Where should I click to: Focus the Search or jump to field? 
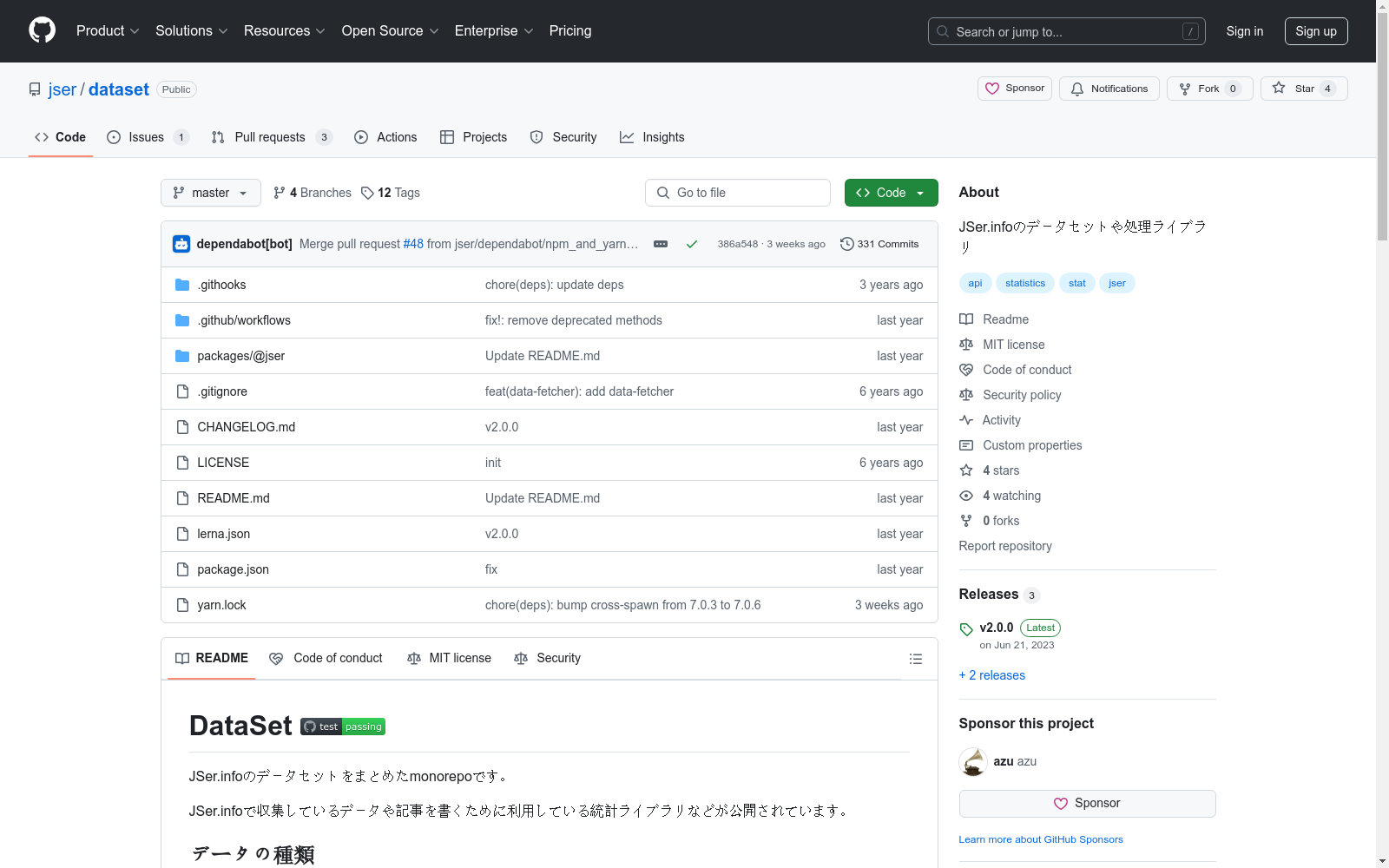tap(1067, 31)
